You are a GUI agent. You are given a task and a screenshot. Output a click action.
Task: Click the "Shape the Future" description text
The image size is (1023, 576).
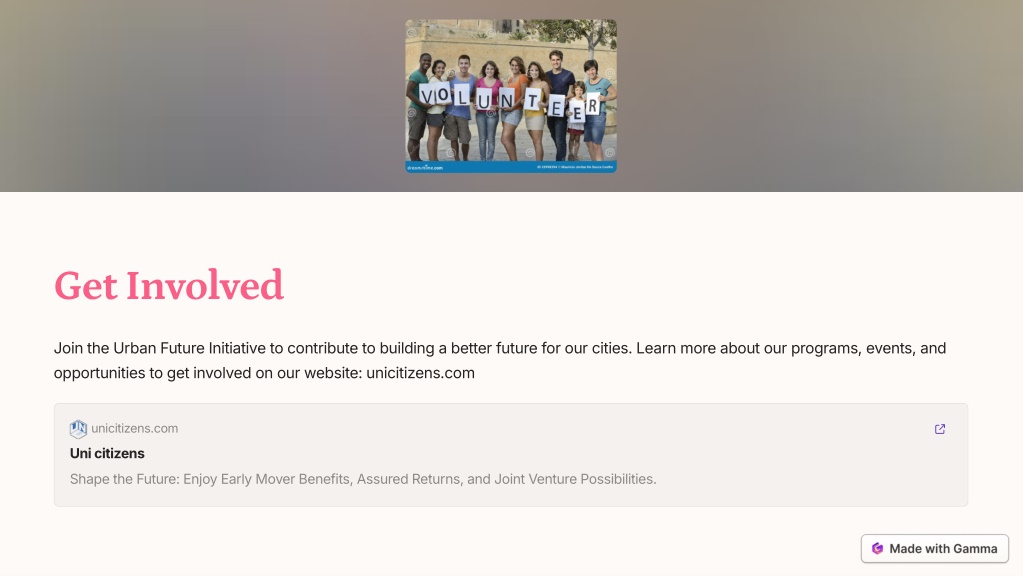(363, 479)
